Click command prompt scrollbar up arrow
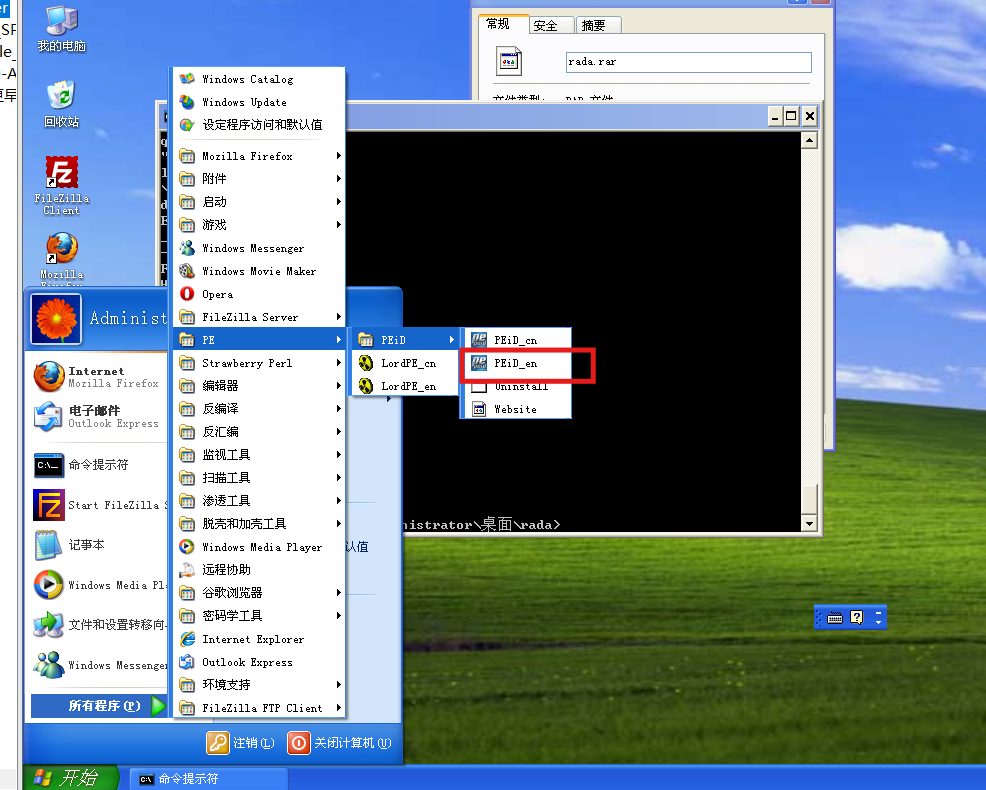The width and height of the screenshot is (986, 790). coord(809,140)
